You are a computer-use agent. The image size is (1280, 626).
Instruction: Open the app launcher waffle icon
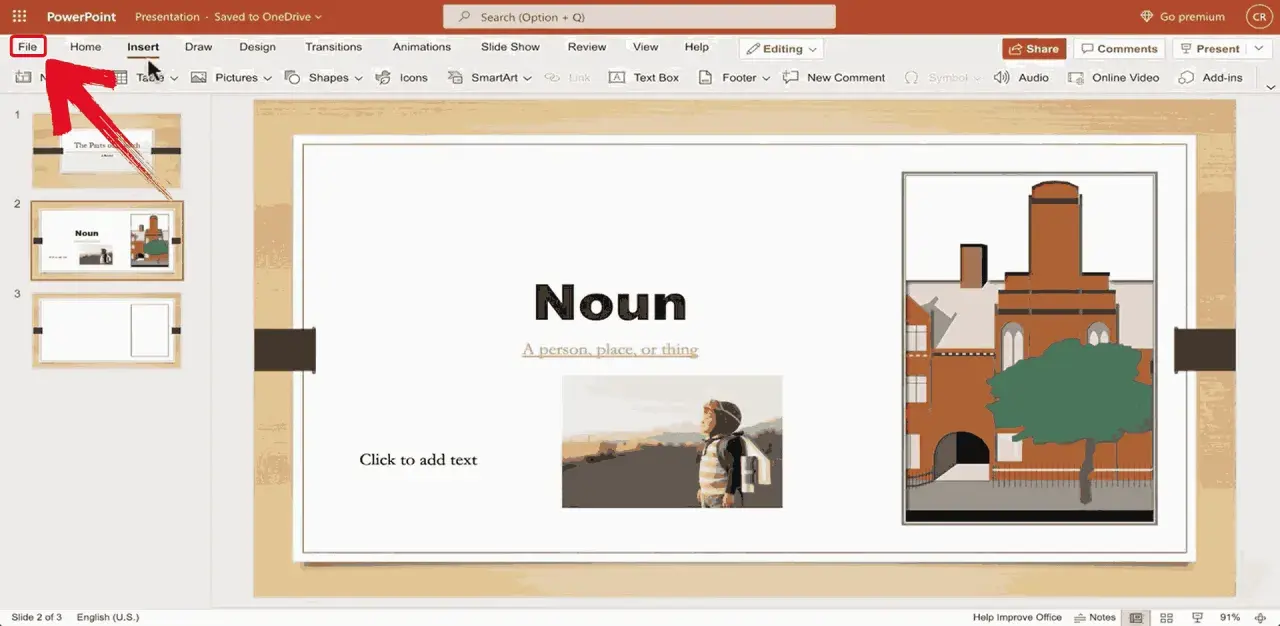coord(19,16)
